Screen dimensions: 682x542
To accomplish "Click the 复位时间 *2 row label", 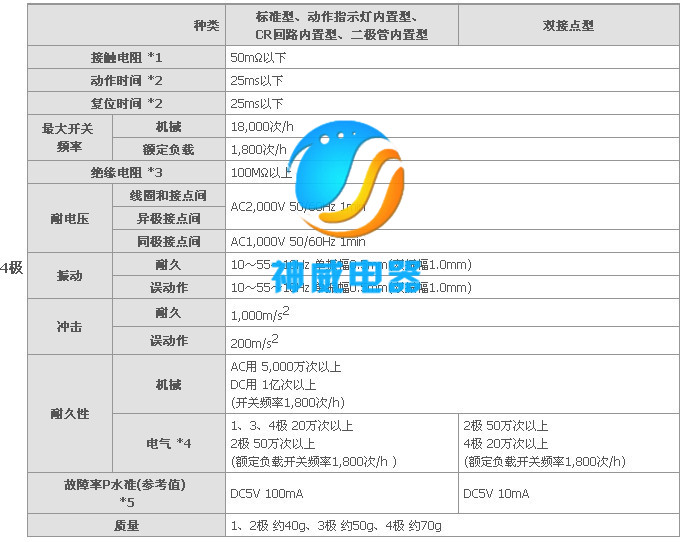I will pos(126,103).
